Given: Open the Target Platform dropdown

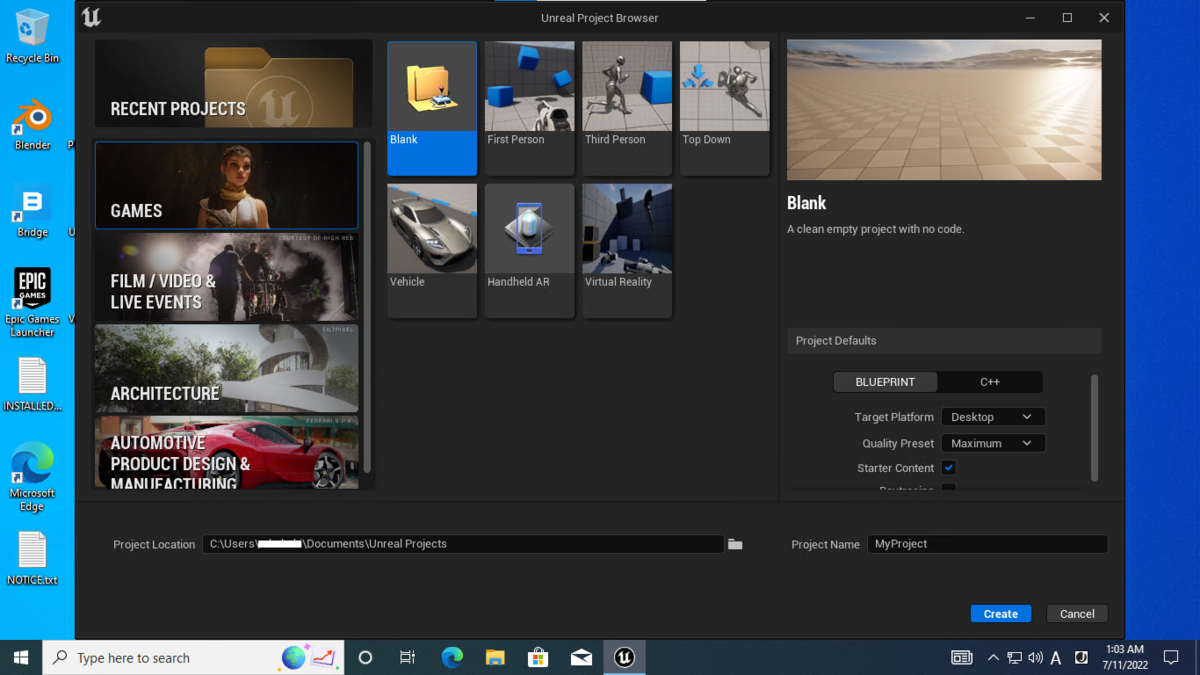Looking at the screenshot, I should click(x=992, y=416).
